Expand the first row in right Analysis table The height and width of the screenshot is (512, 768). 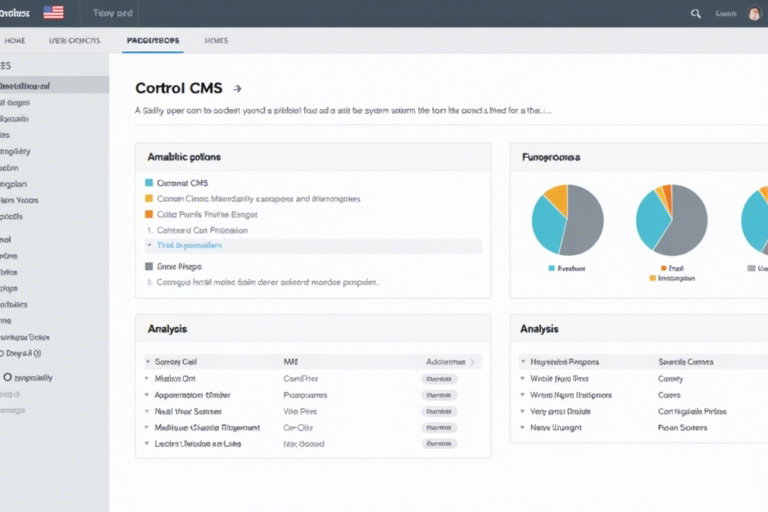pos(522,362)
